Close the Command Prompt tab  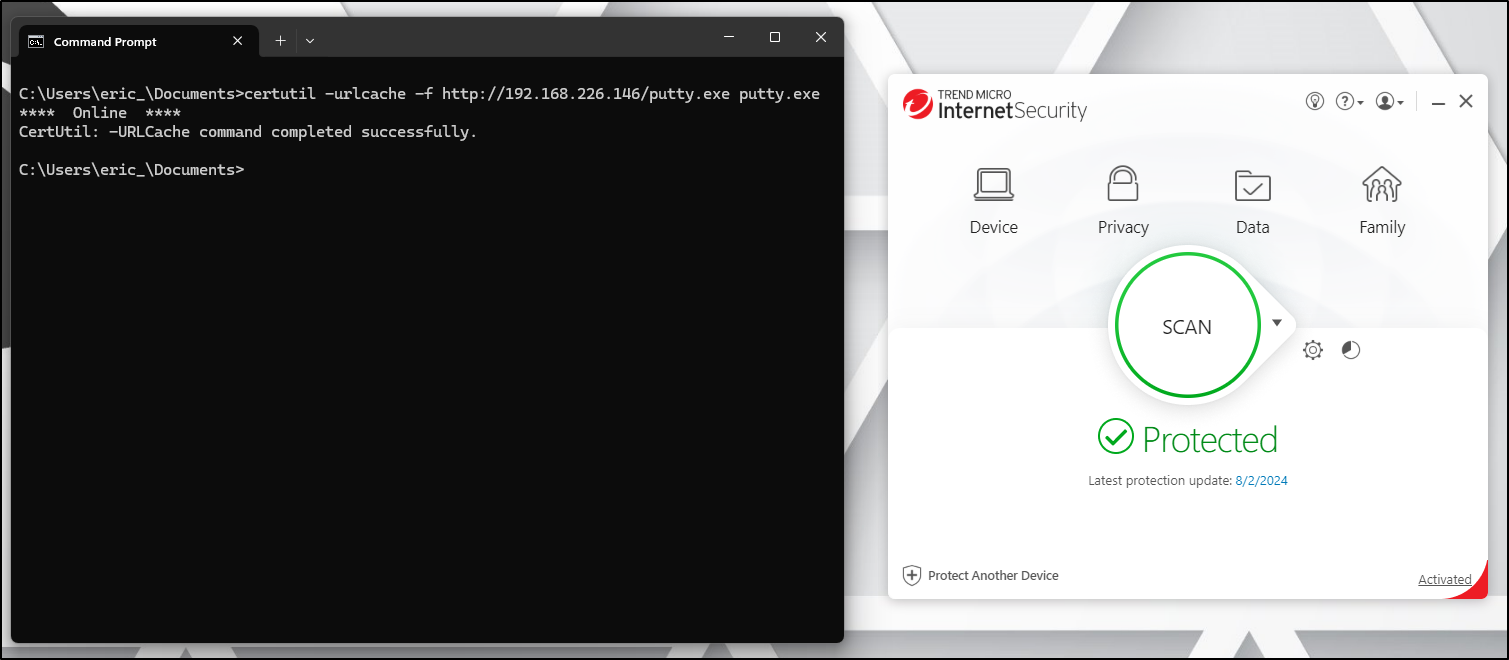click(x=237, y=41)
